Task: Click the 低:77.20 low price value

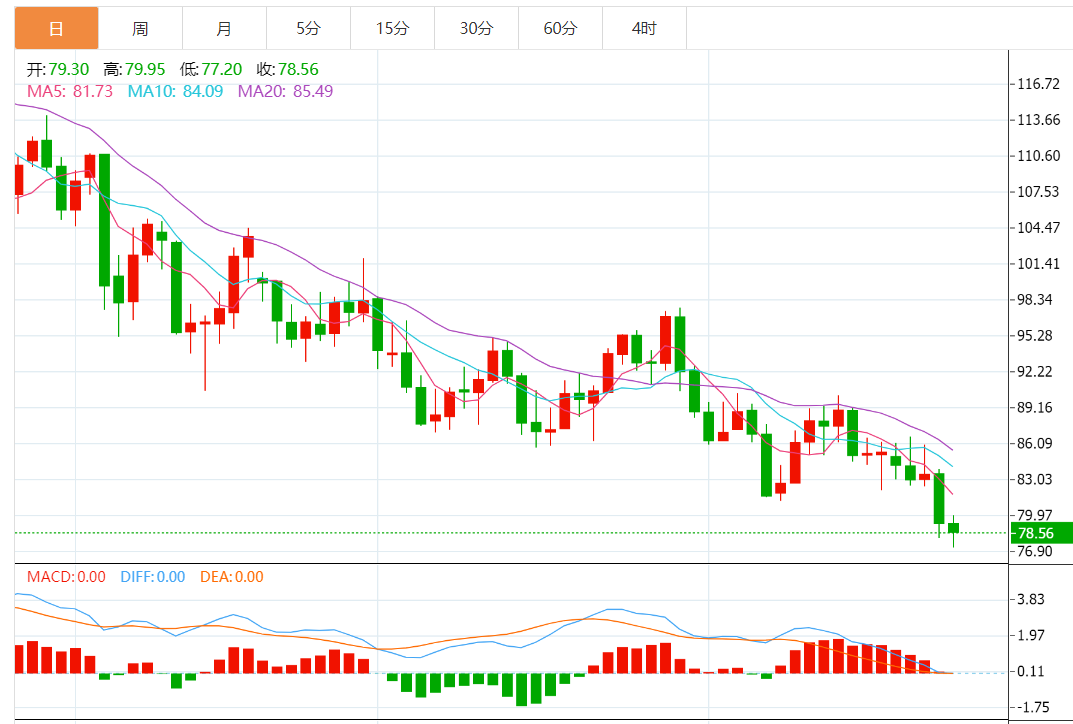Action: [x=211, y=69]
